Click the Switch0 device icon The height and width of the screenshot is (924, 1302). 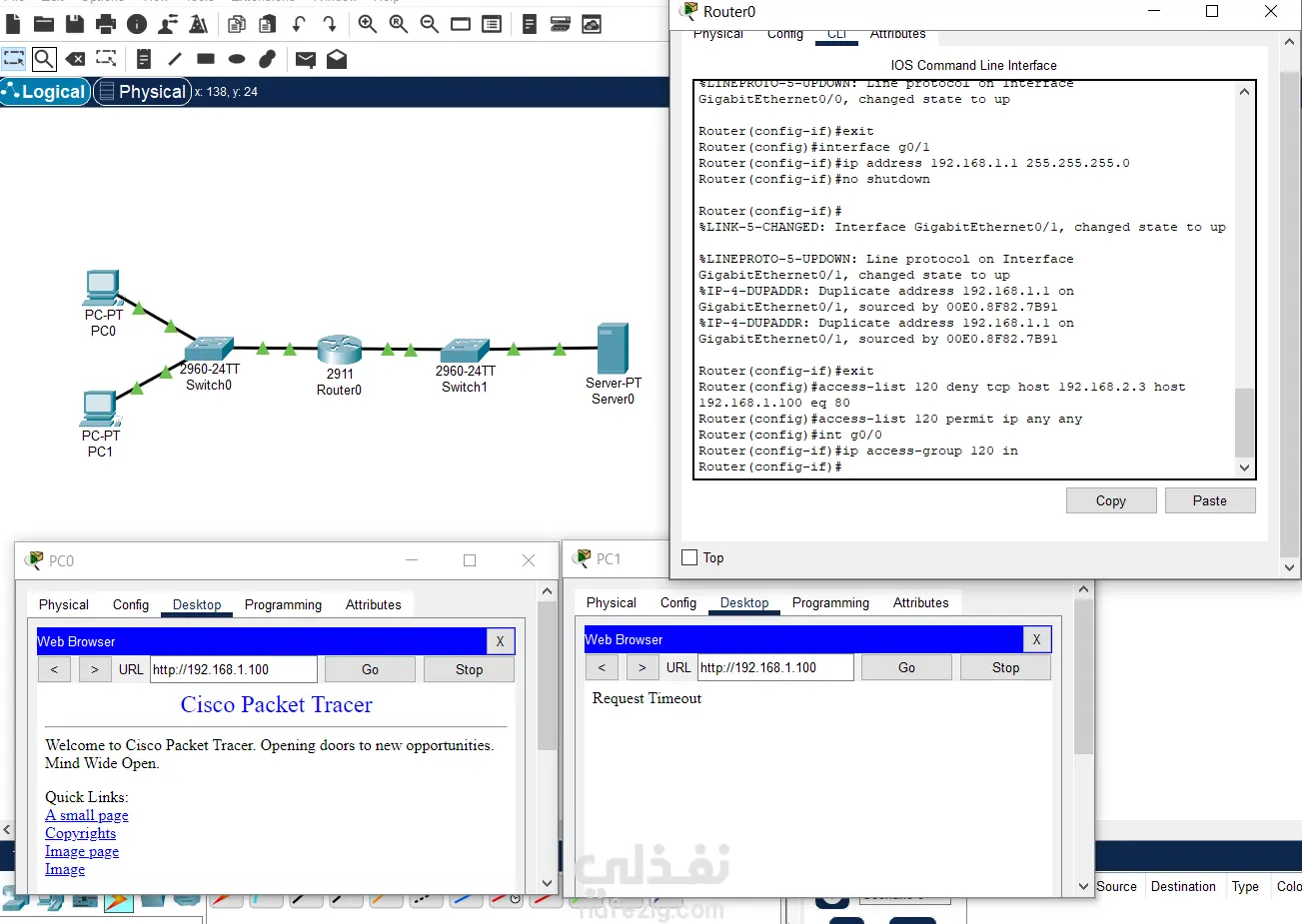pyautogui.click(x=209, y=349)
